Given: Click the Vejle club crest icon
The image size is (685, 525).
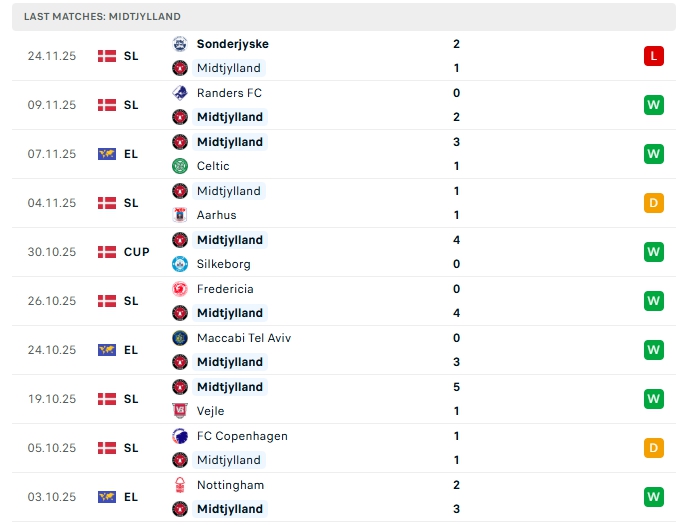Looking at the screenshot, I should click(x=180, y=411).
